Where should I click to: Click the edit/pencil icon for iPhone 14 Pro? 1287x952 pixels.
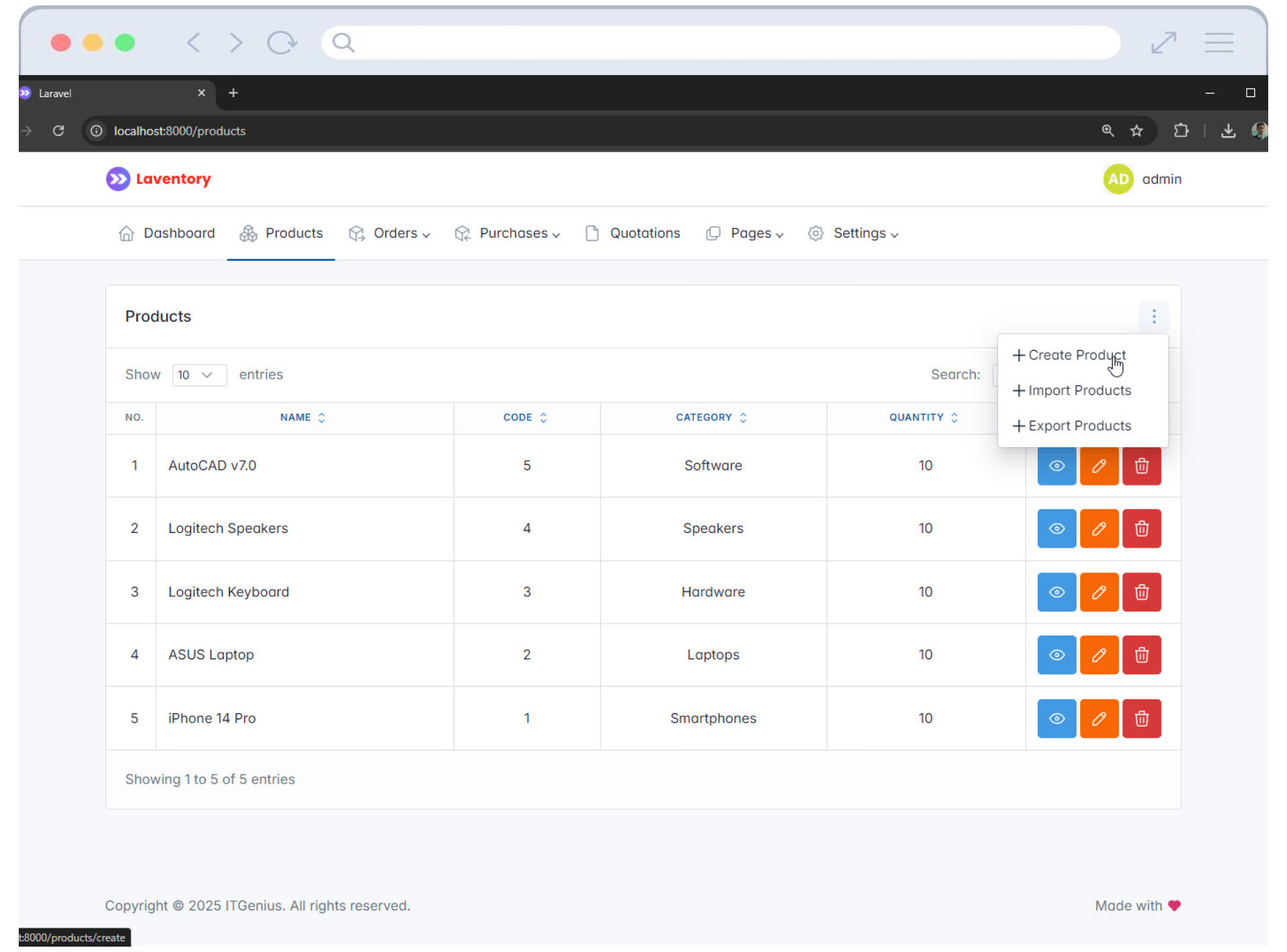click(1098, 718)
